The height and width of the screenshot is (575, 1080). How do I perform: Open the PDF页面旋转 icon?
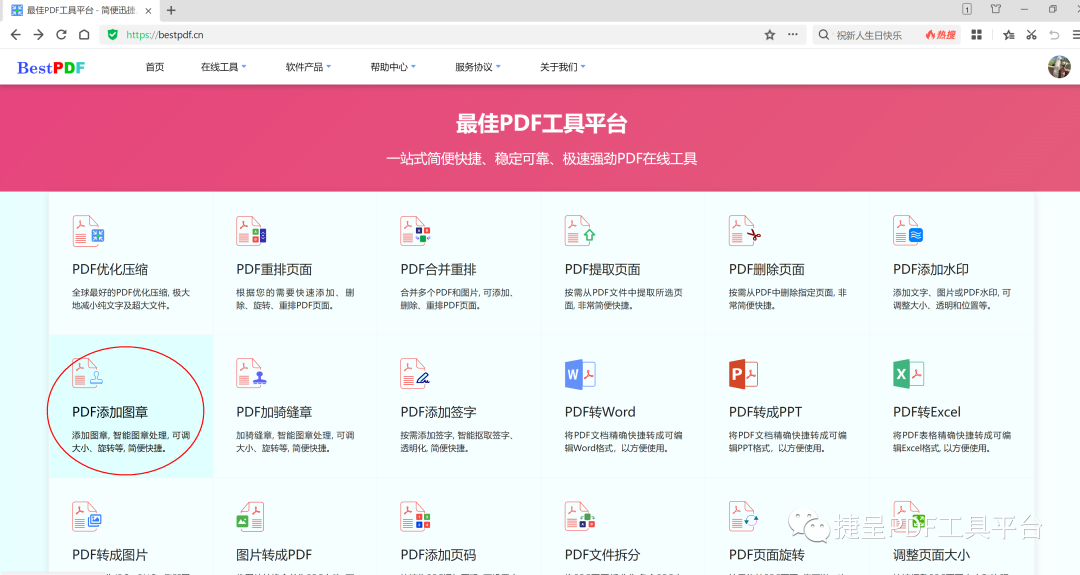[x=744, y=516]
